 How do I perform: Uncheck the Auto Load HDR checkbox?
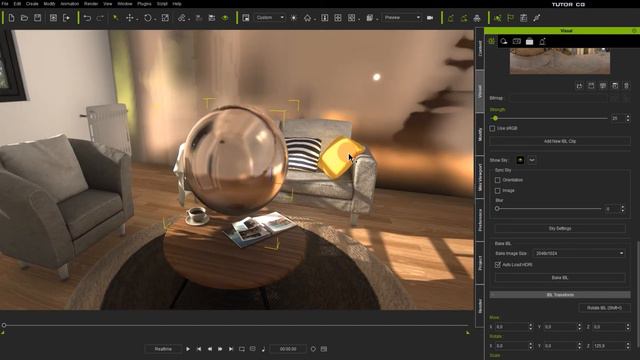click(x=498, y=265)
